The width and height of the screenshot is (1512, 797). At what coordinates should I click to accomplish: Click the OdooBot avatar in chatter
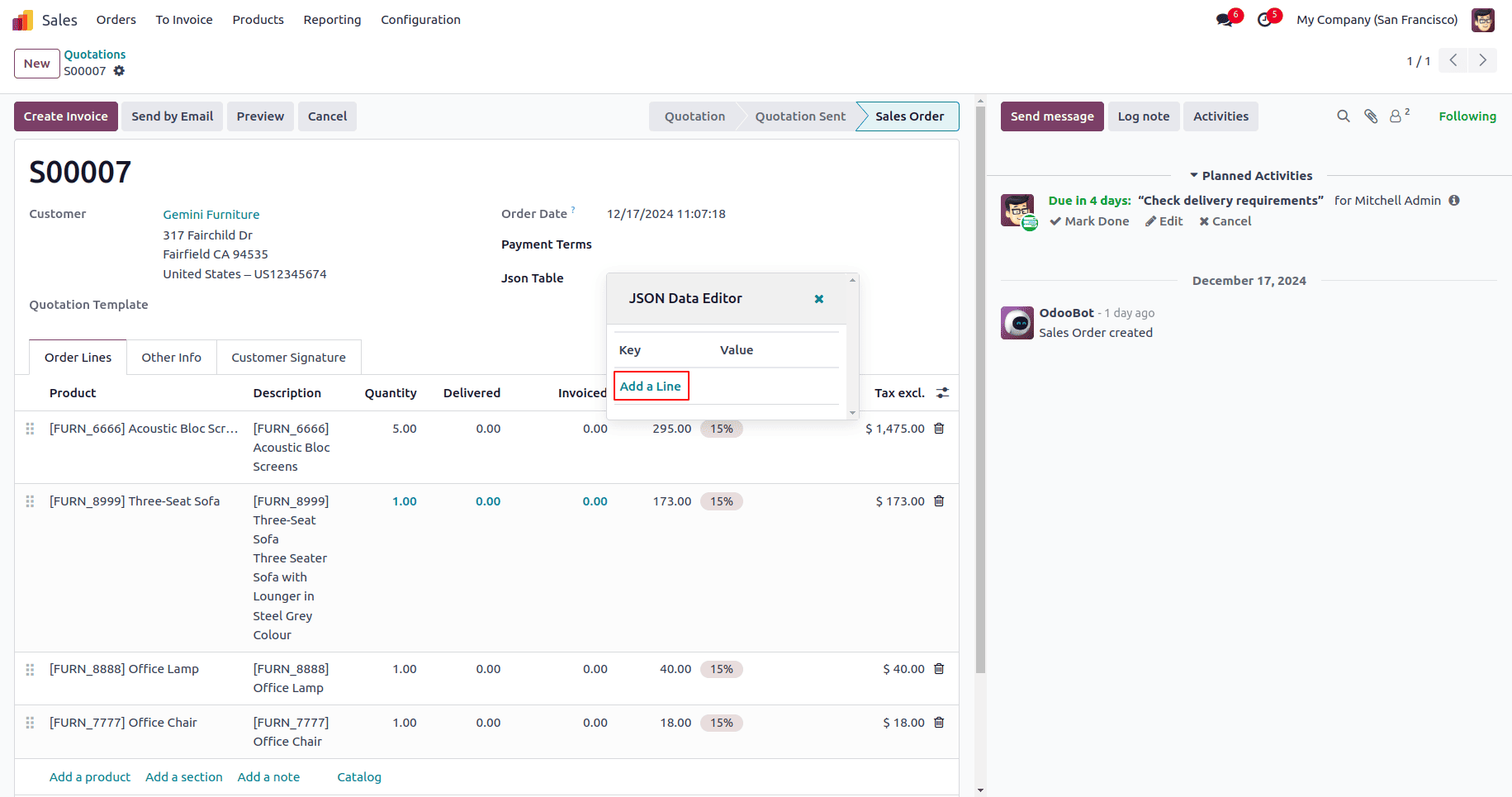[x=1017, y=323]
